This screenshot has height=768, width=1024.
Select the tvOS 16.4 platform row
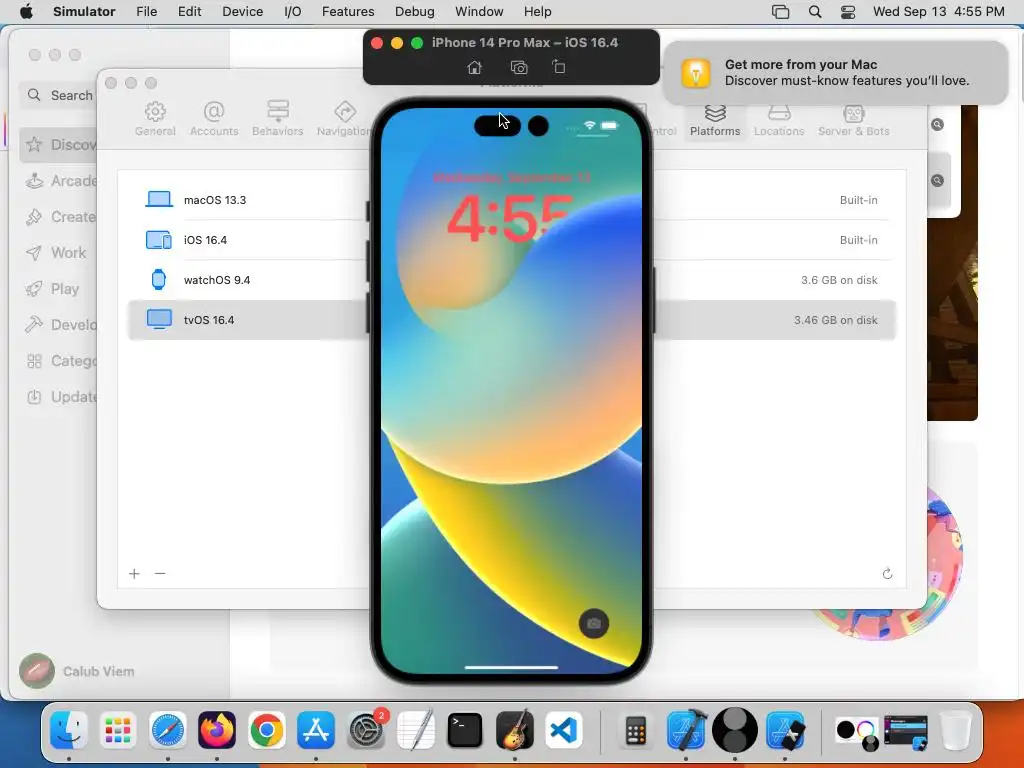511,320
